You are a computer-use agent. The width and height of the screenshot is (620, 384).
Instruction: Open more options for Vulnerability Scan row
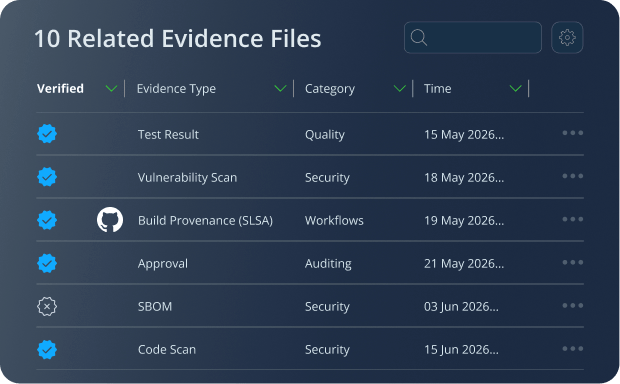click(x=573, y=176)
